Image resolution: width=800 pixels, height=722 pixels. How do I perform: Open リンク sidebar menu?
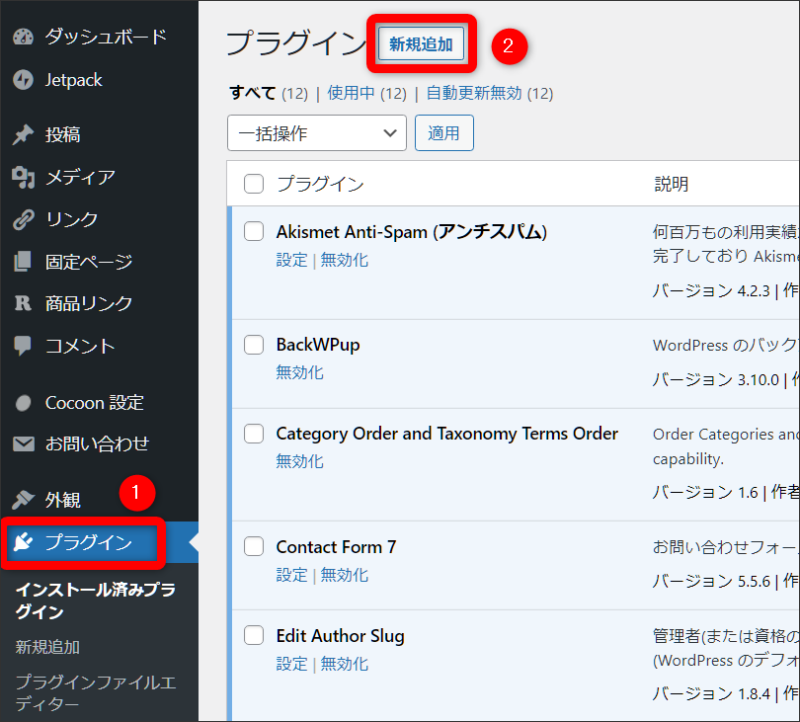[71, 219]
